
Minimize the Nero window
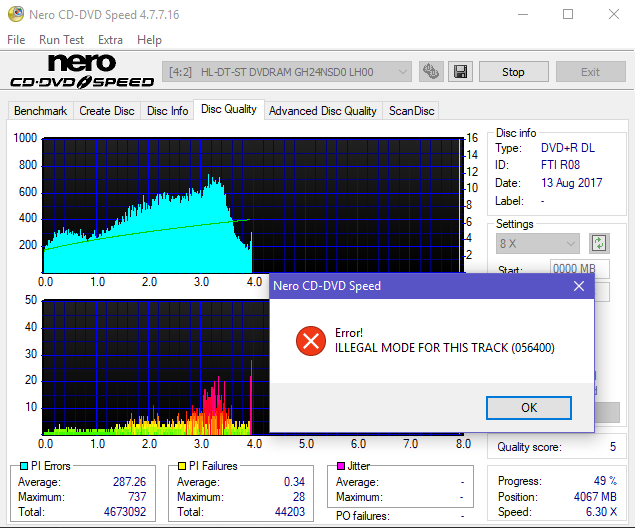pos(523,14)
